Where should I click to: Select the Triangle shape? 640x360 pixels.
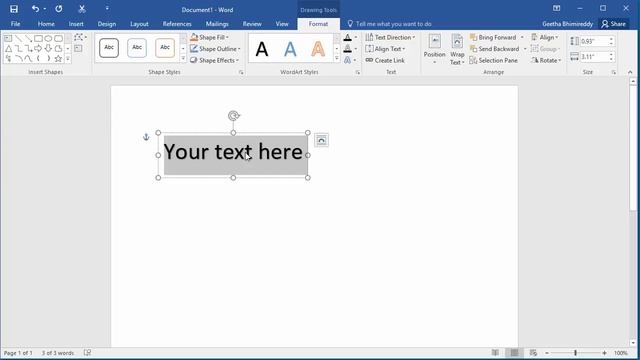coord(8,49)
